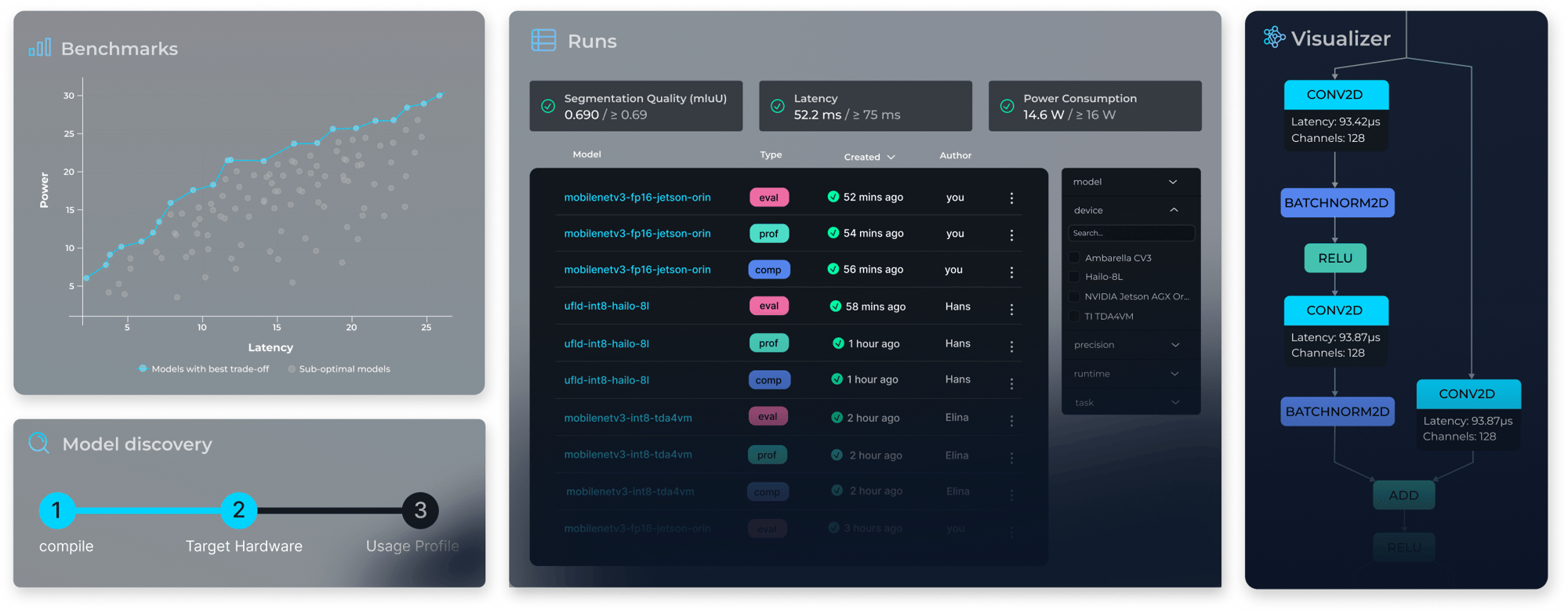Click the Model discovery magnifier icon
Image resolution: width=1568 pixels, height=613 pixels.
[x=38, y=443]
